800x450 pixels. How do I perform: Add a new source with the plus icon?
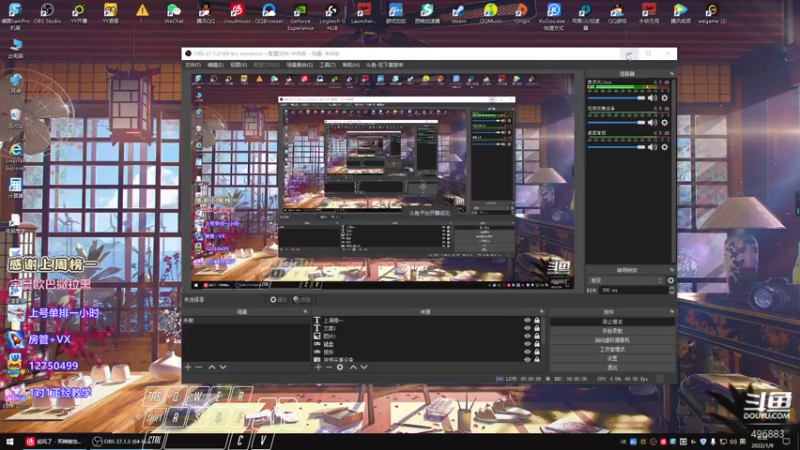[x=318, y=367]
